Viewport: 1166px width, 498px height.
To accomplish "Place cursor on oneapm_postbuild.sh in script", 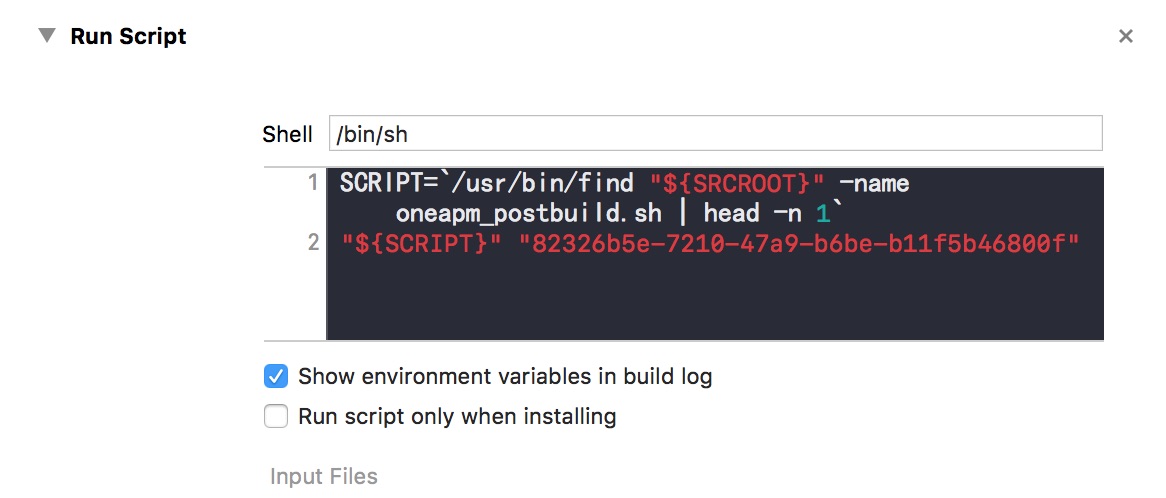I will 529,213.
